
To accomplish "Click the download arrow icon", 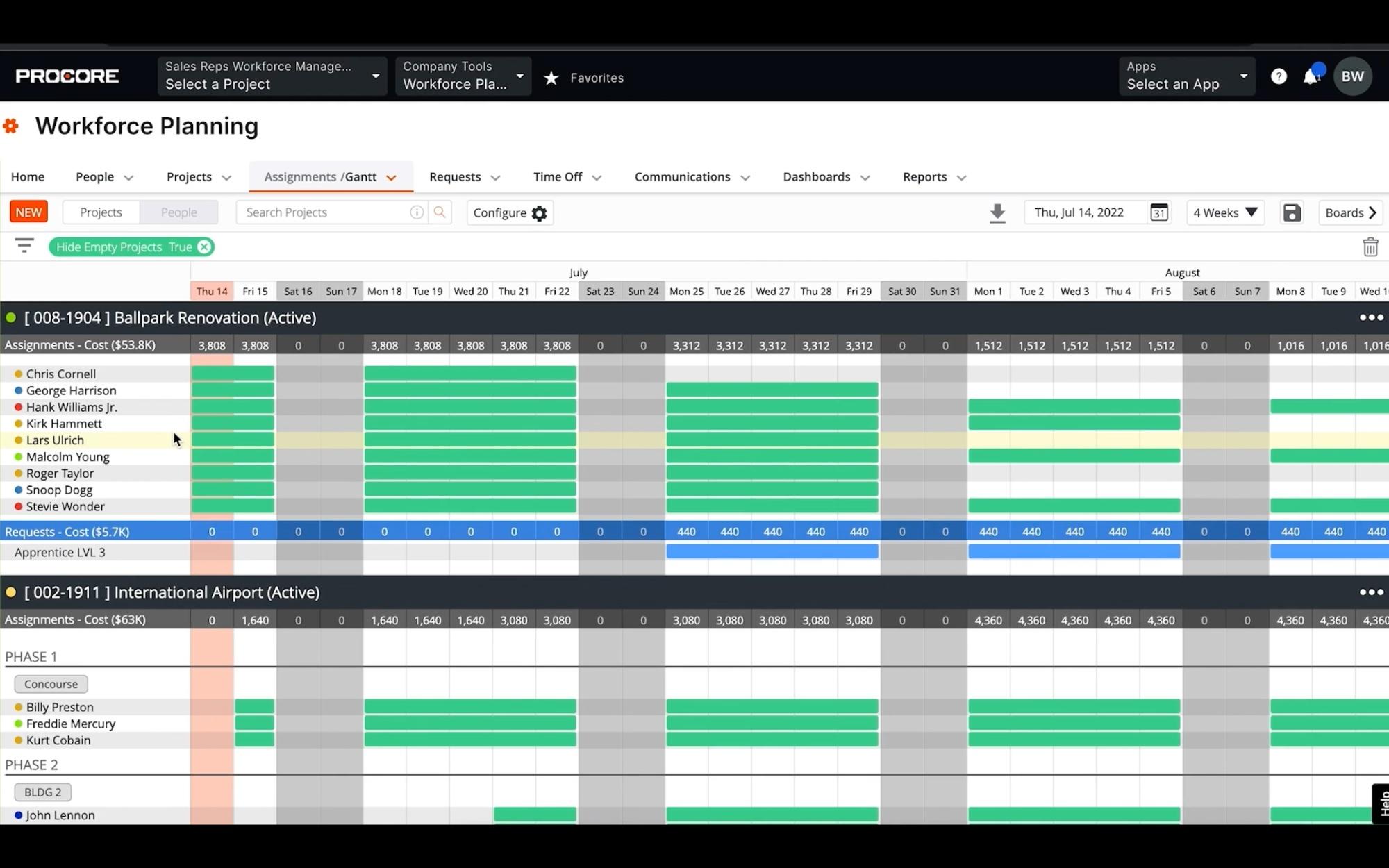I will click(x=997, y=213).
